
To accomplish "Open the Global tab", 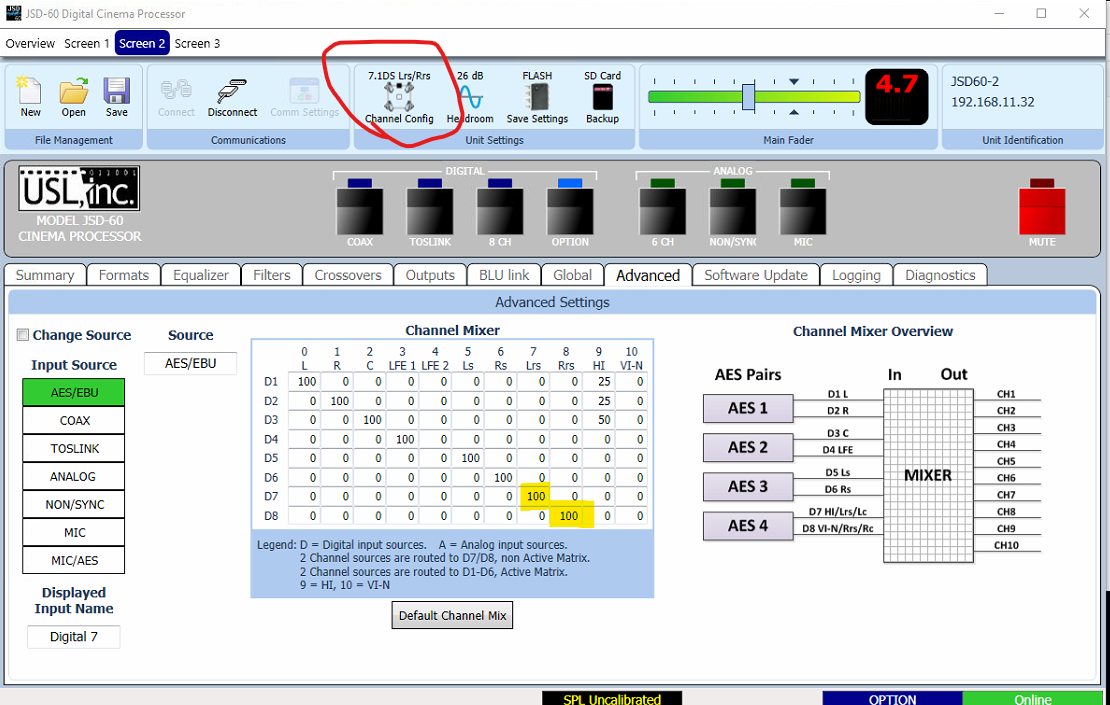I will [x=572, y=275].
